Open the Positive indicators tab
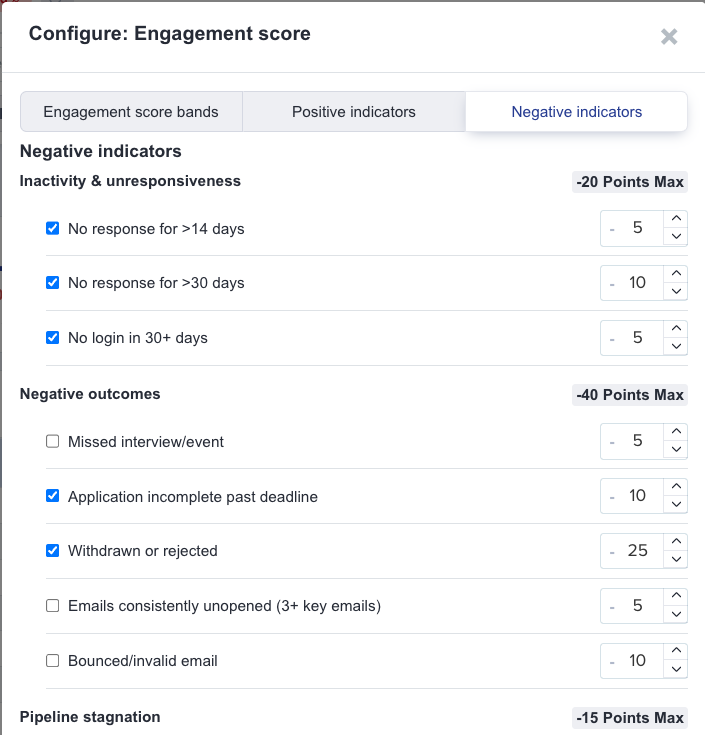The image size is (705, 735). 354,112
